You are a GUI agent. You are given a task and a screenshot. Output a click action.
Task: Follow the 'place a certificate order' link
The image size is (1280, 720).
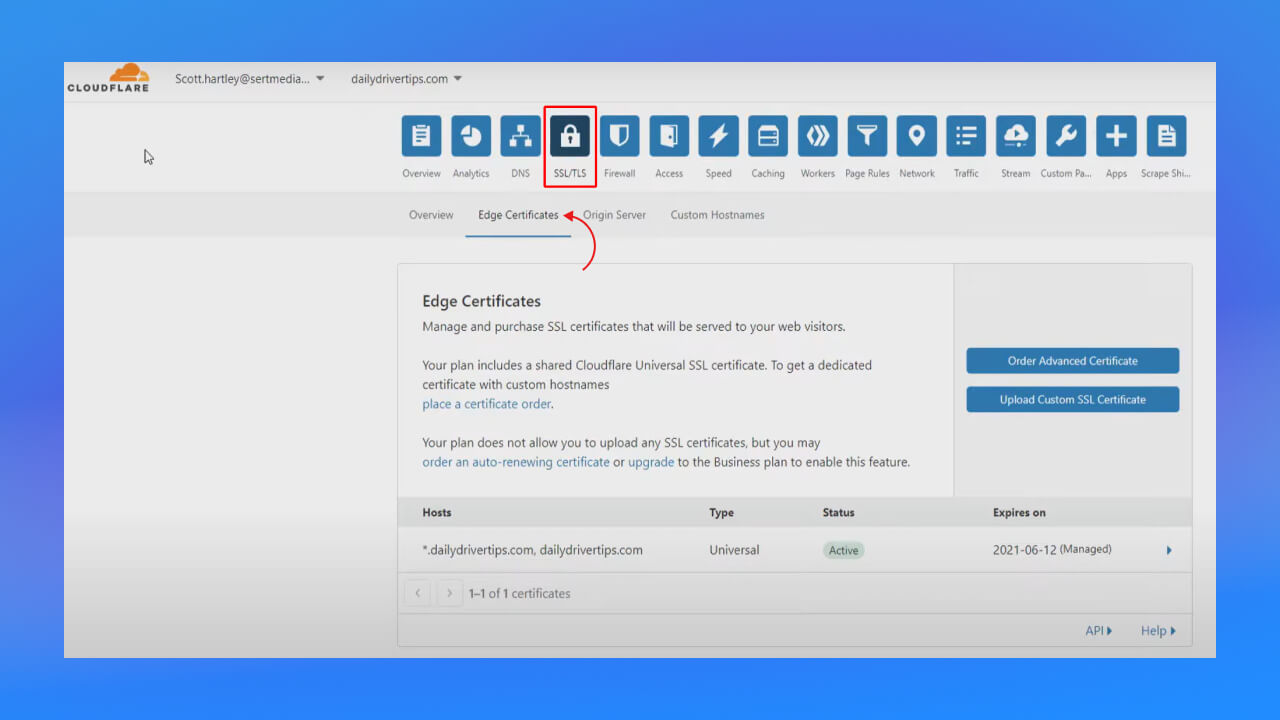click(487, 404)
